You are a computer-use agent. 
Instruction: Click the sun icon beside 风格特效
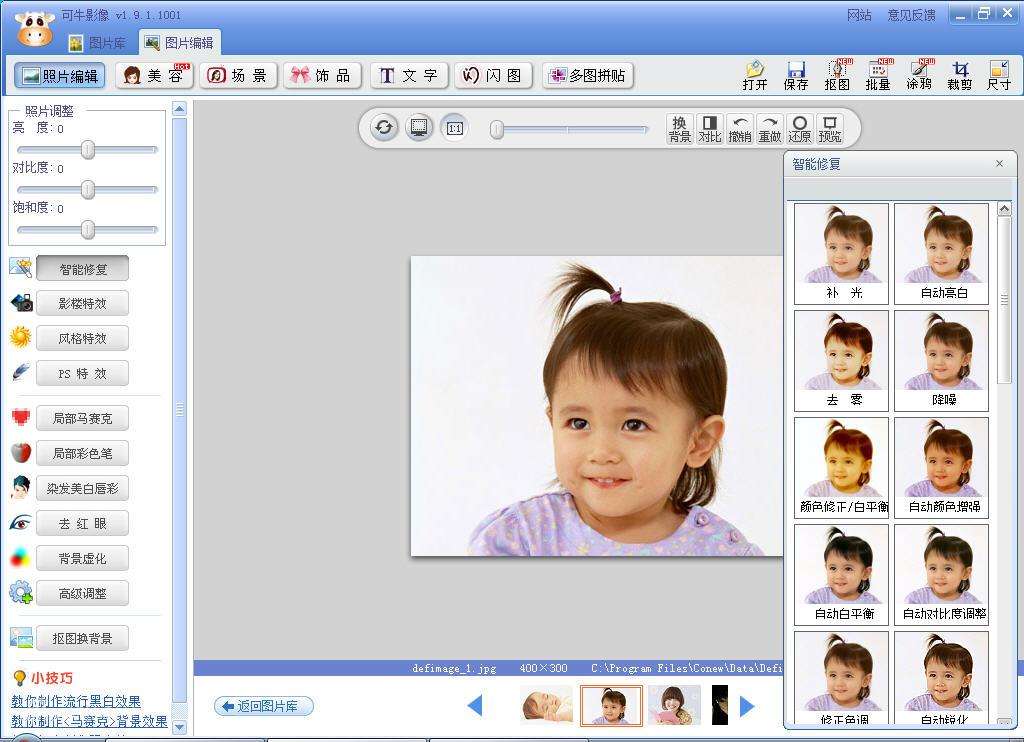(21, 337)
